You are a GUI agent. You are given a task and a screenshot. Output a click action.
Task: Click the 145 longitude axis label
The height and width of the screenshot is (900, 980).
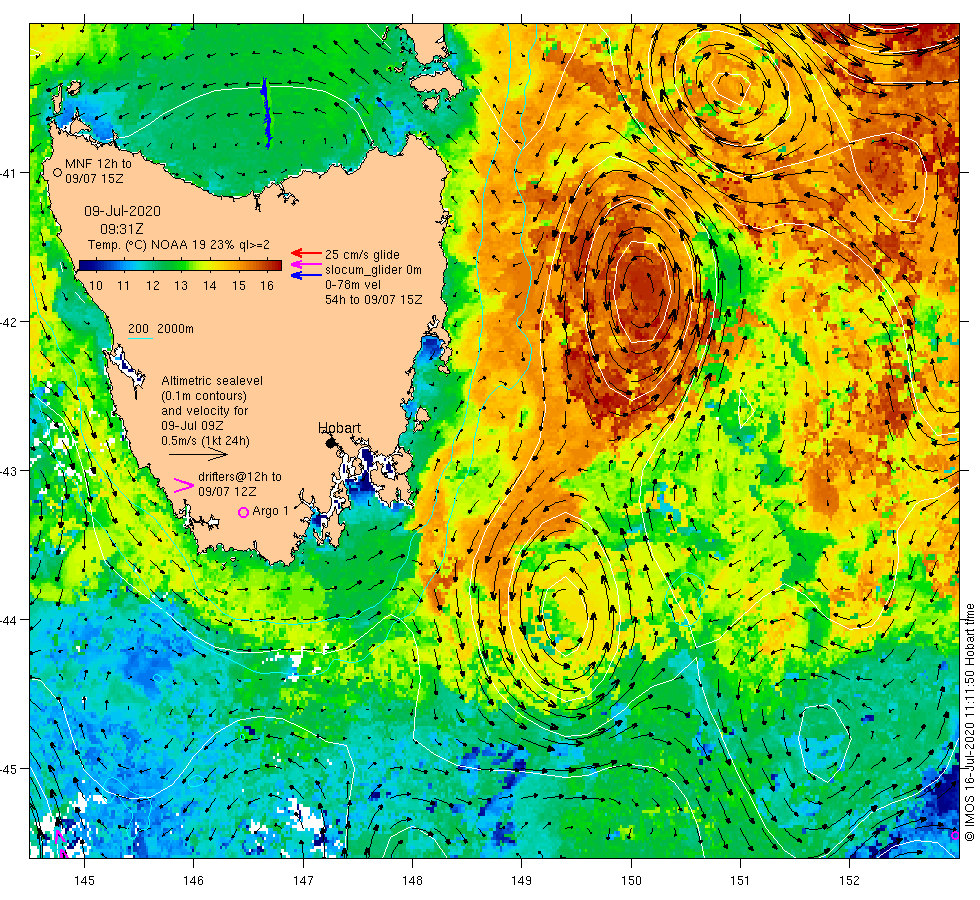click(84, 881)
